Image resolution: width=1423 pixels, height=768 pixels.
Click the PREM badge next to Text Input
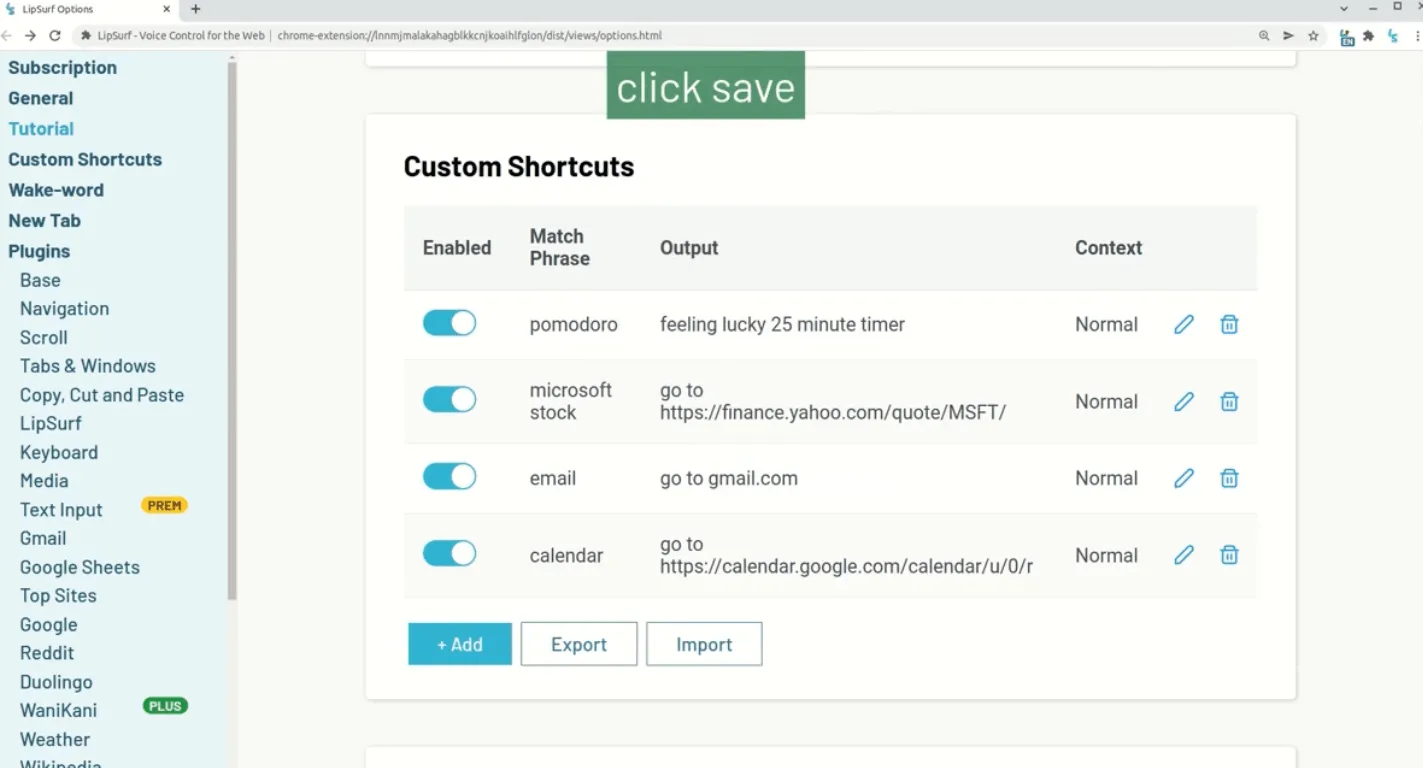tap(165, 505)
